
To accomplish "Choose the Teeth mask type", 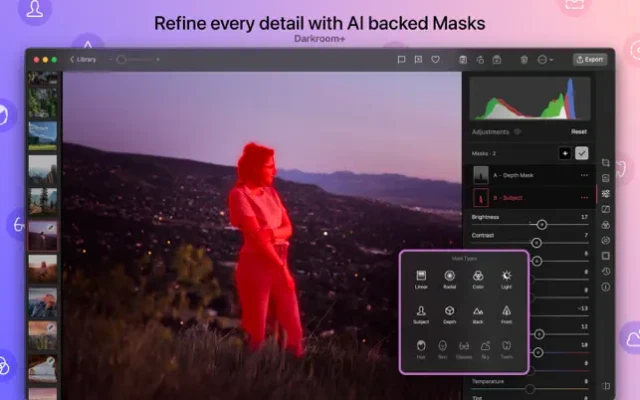I will click(507, 349).
